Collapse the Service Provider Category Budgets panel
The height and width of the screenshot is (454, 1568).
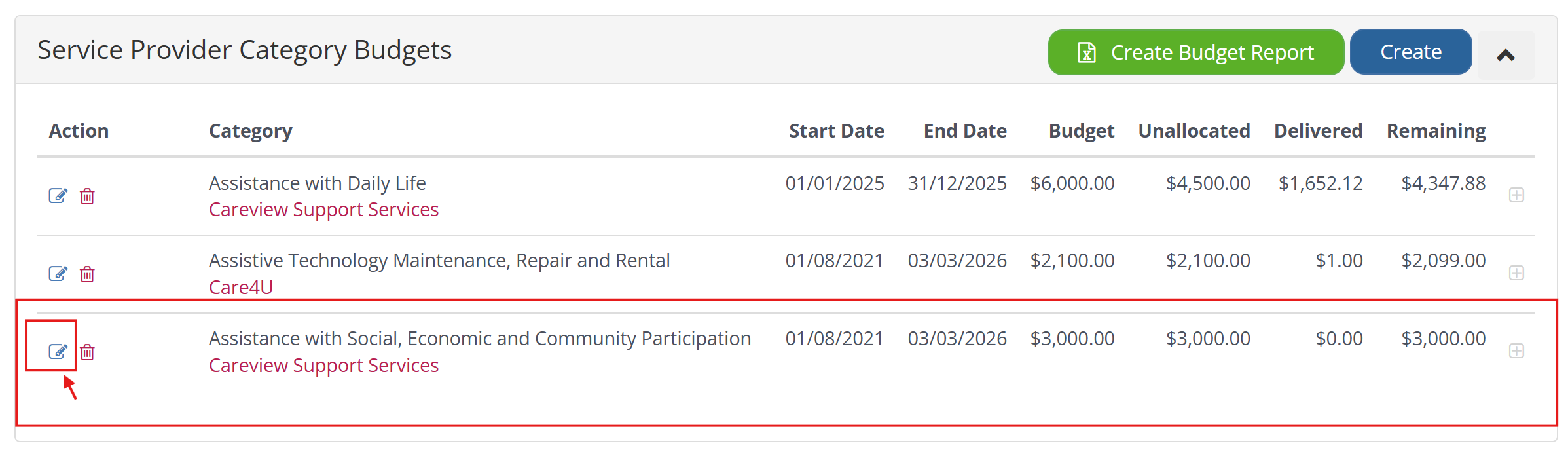pyautogui.click(x=1506, y=56)
